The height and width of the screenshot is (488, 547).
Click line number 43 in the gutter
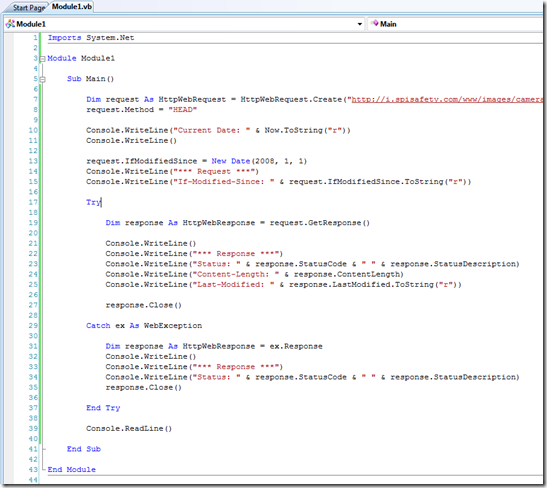[33, 470]
